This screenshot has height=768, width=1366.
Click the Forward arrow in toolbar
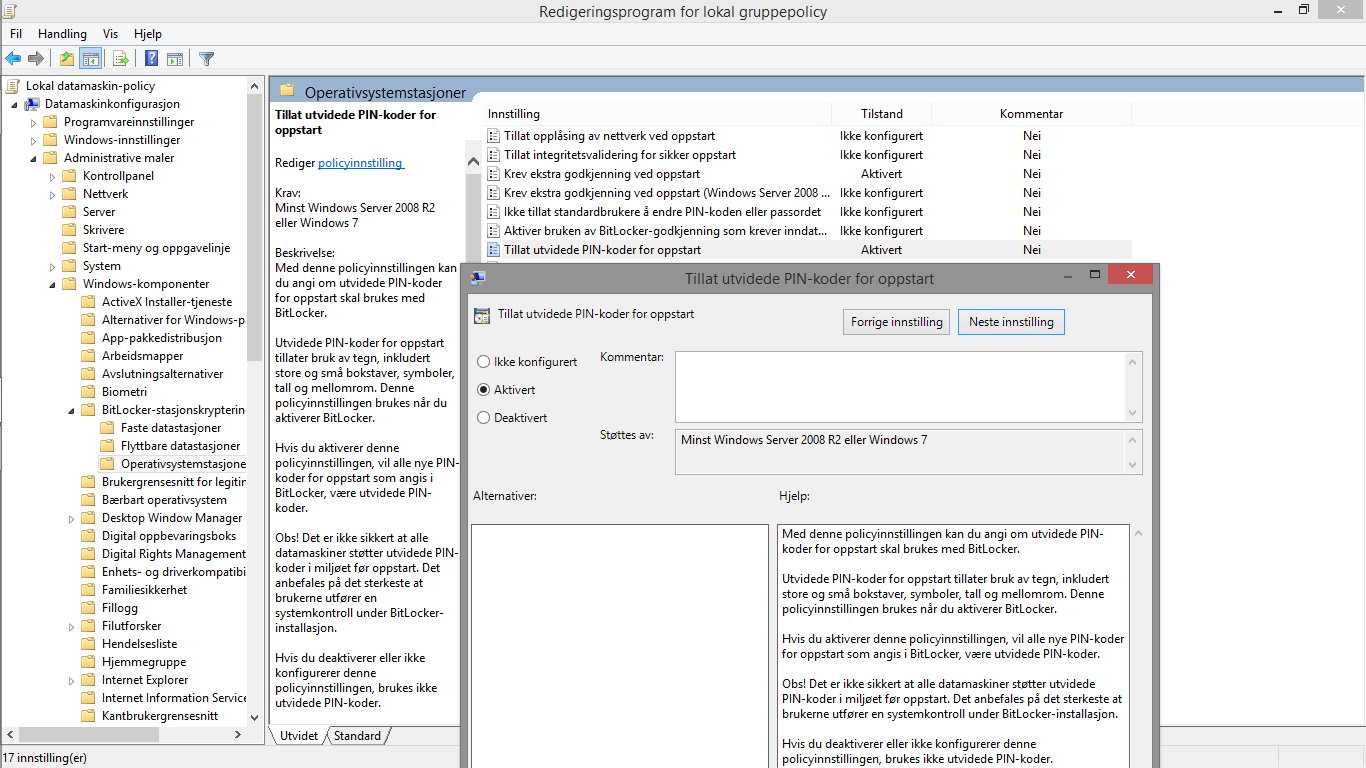click(36, 59)
